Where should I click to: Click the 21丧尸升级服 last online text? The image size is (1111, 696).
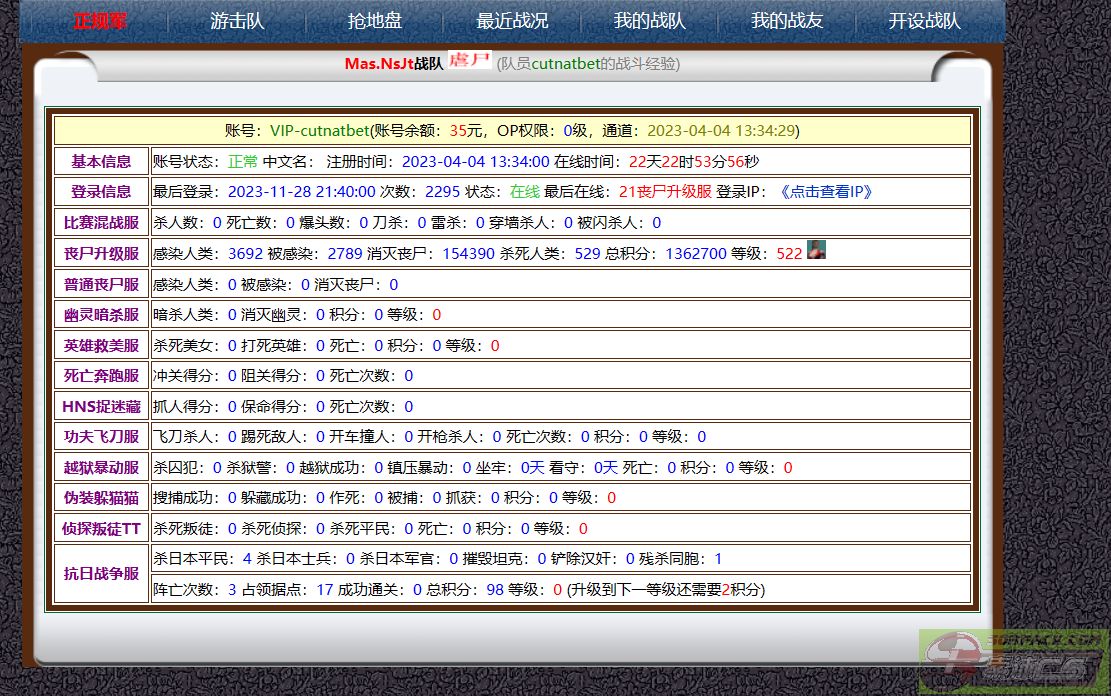tap(665, 192)
